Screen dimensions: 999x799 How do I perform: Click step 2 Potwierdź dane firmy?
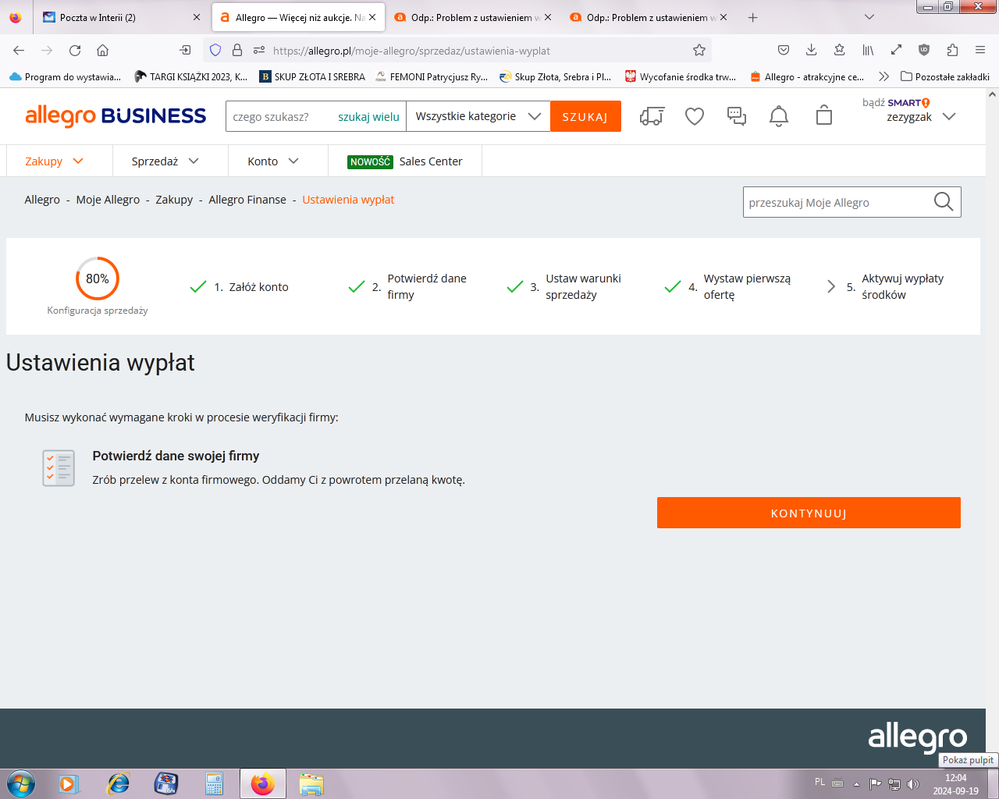pyautogui.click(x=408, y=286)
